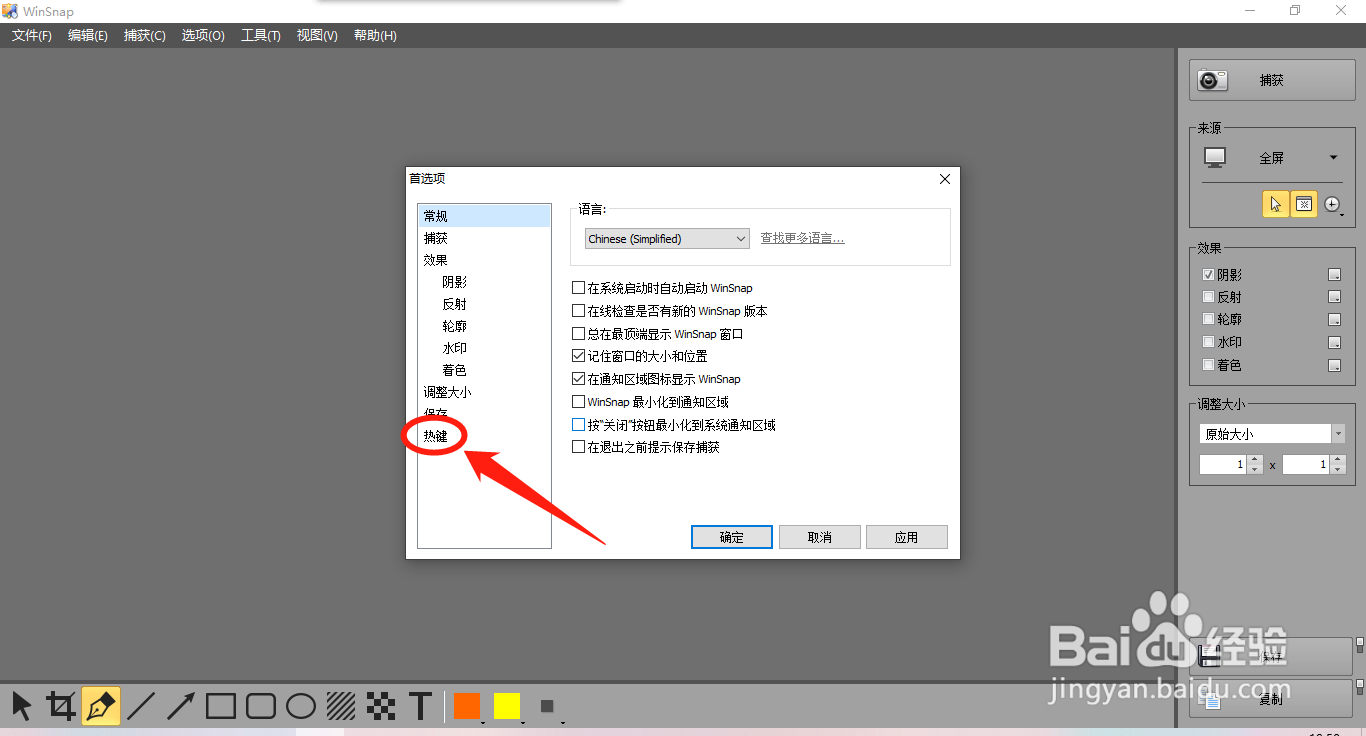Open the Chinese (Simplified) language dropdown
This screenshot has height=736, width=1366.
coord(667,239)
